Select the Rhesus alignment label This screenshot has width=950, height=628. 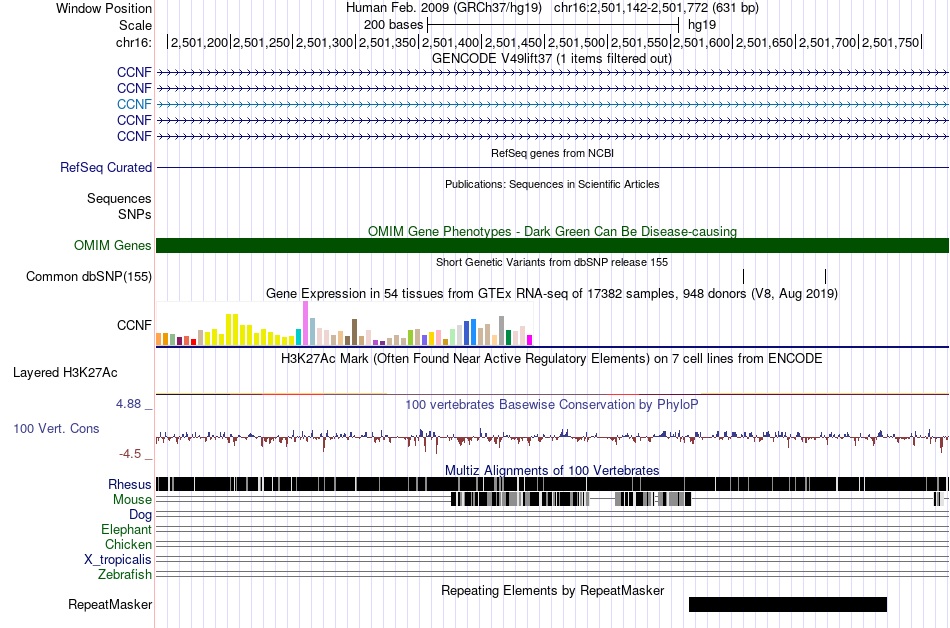(130, 484)
